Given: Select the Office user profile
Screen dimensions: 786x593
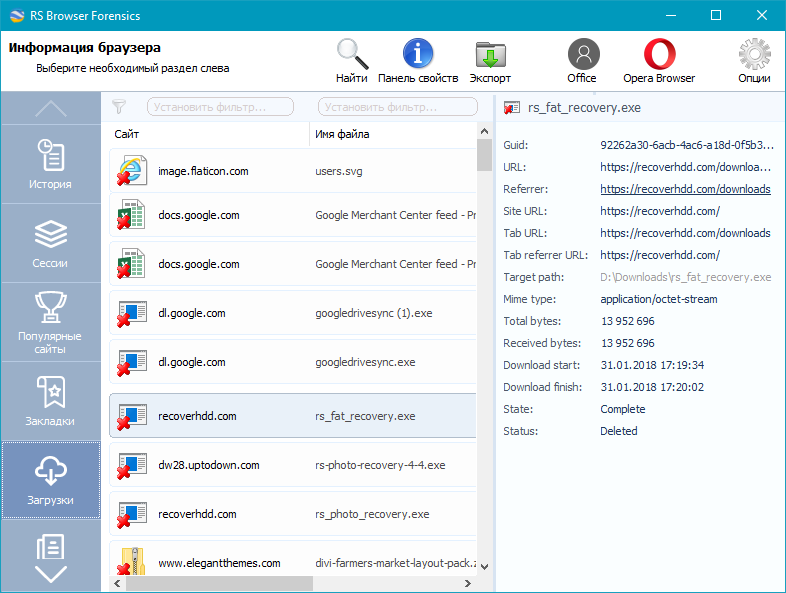Looking at the screenshot, I should coord(582,60).
